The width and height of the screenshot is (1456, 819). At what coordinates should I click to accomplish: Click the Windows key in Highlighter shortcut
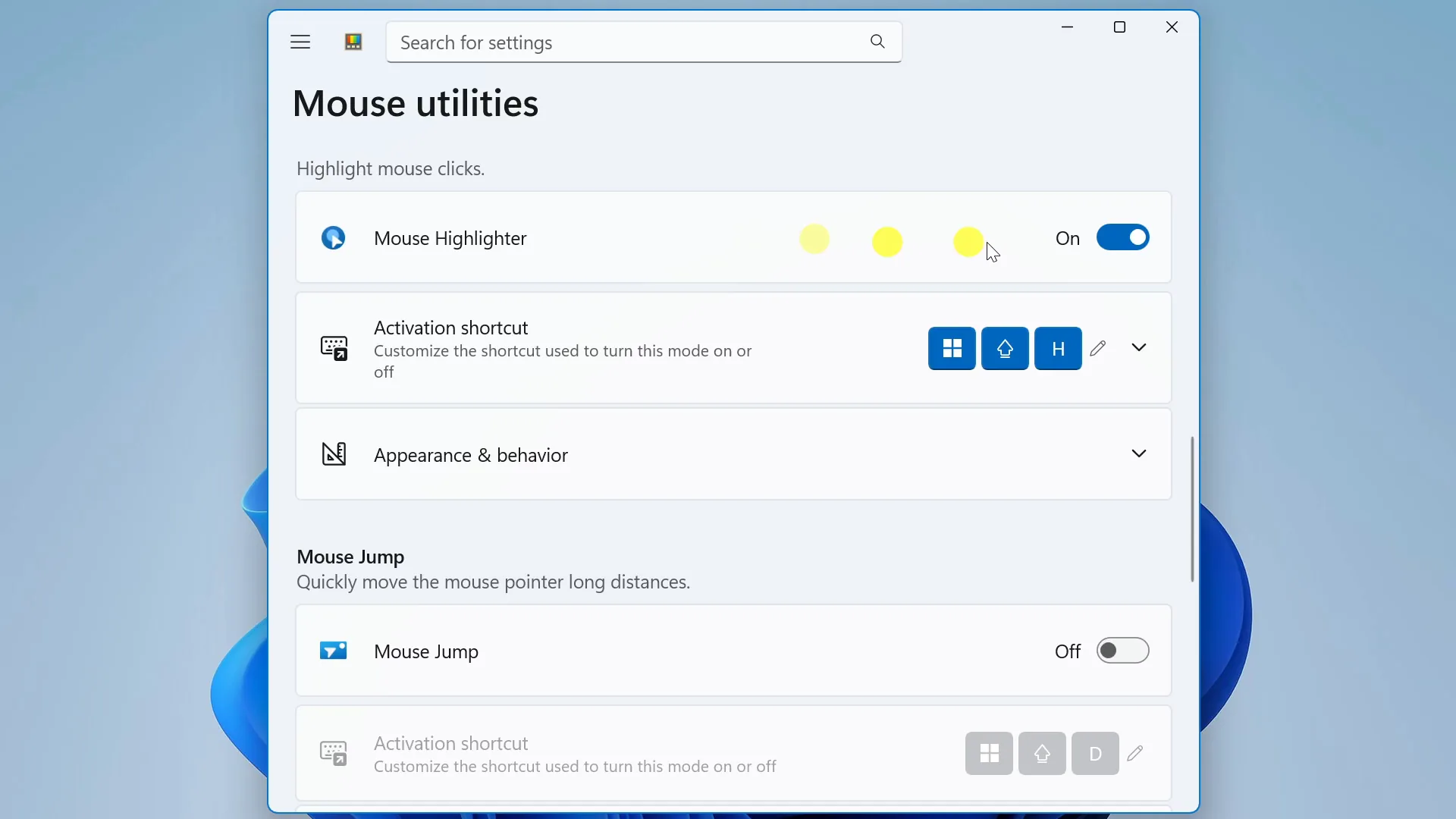[x=952, y=349]
